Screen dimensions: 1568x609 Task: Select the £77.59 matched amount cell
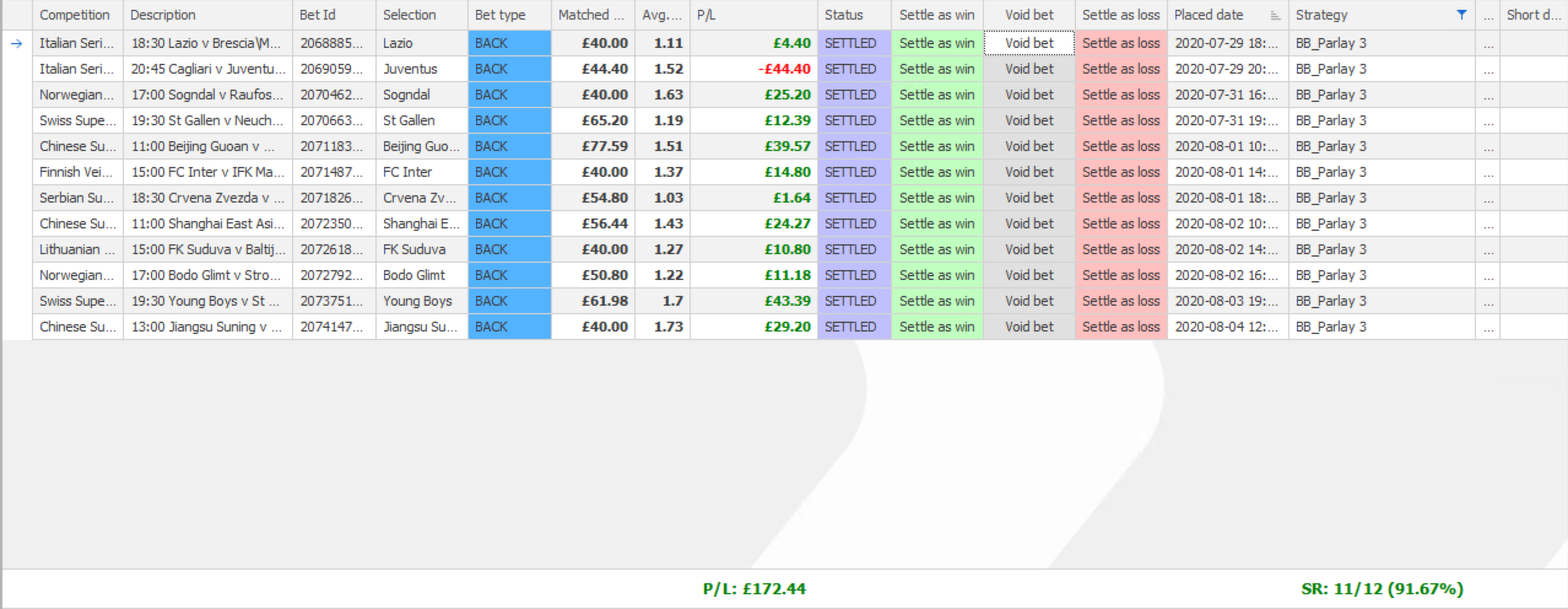[593, 146]
